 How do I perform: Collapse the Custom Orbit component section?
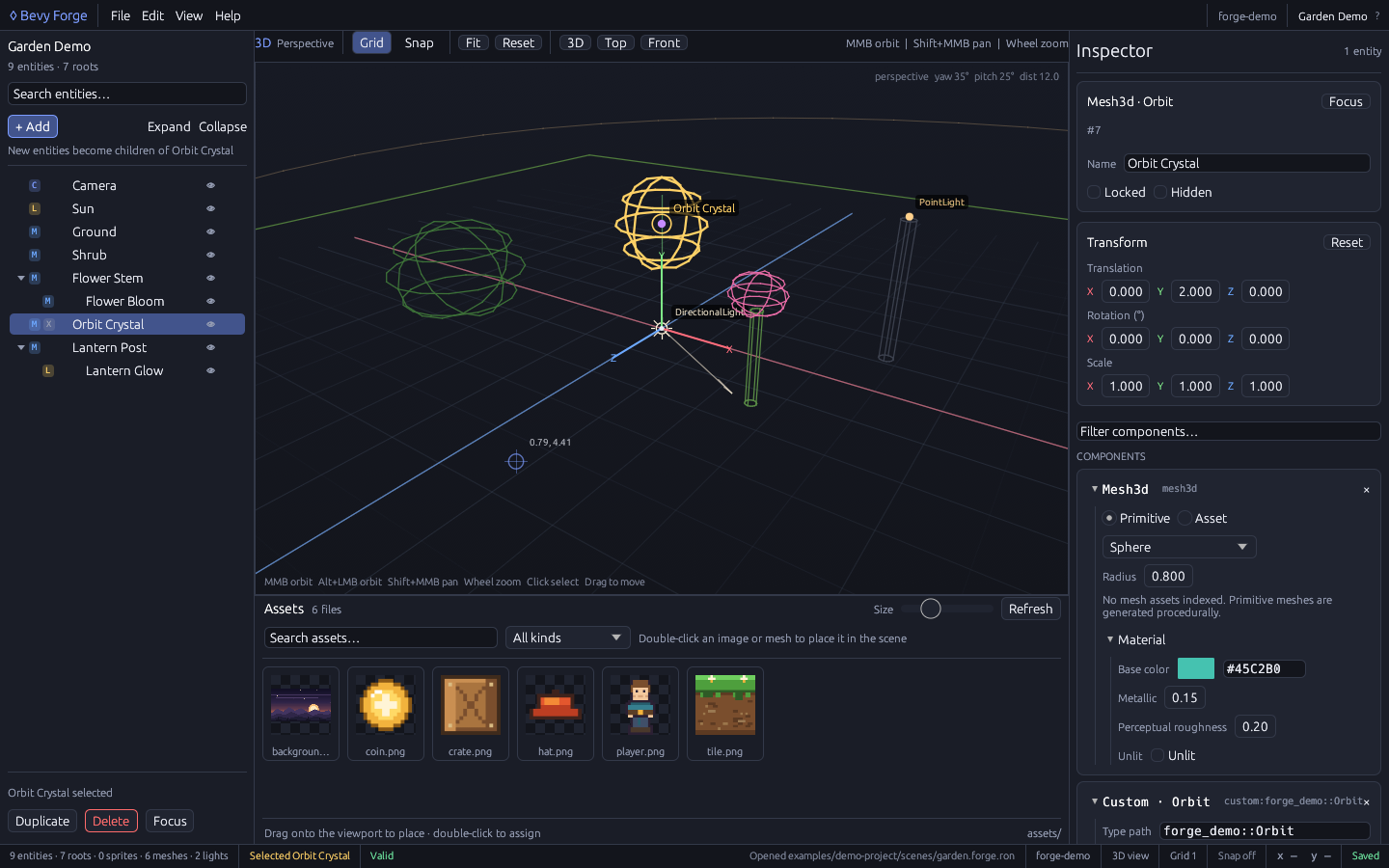[1095, 801]
